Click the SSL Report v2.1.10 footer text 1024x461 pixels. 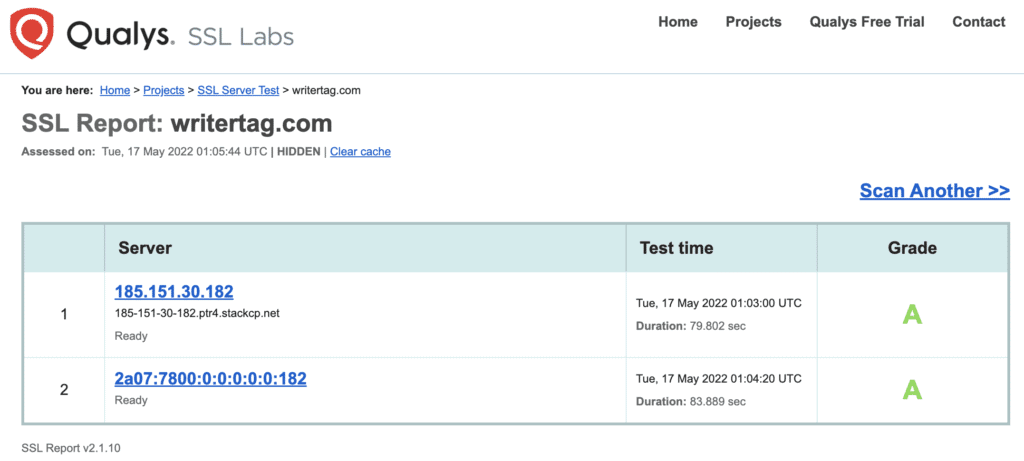(x=71, y=449)
